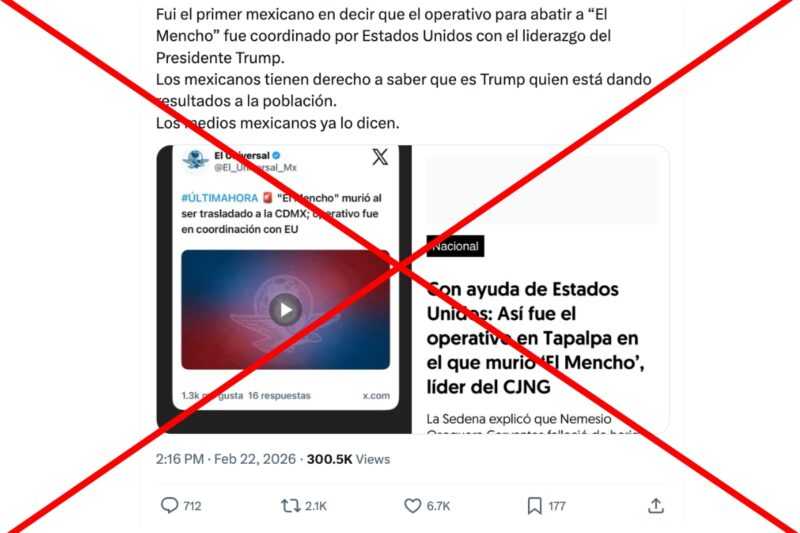Click the blue verified badge icon
Viewport: 800px width, 533px height.
pos(276,155)
